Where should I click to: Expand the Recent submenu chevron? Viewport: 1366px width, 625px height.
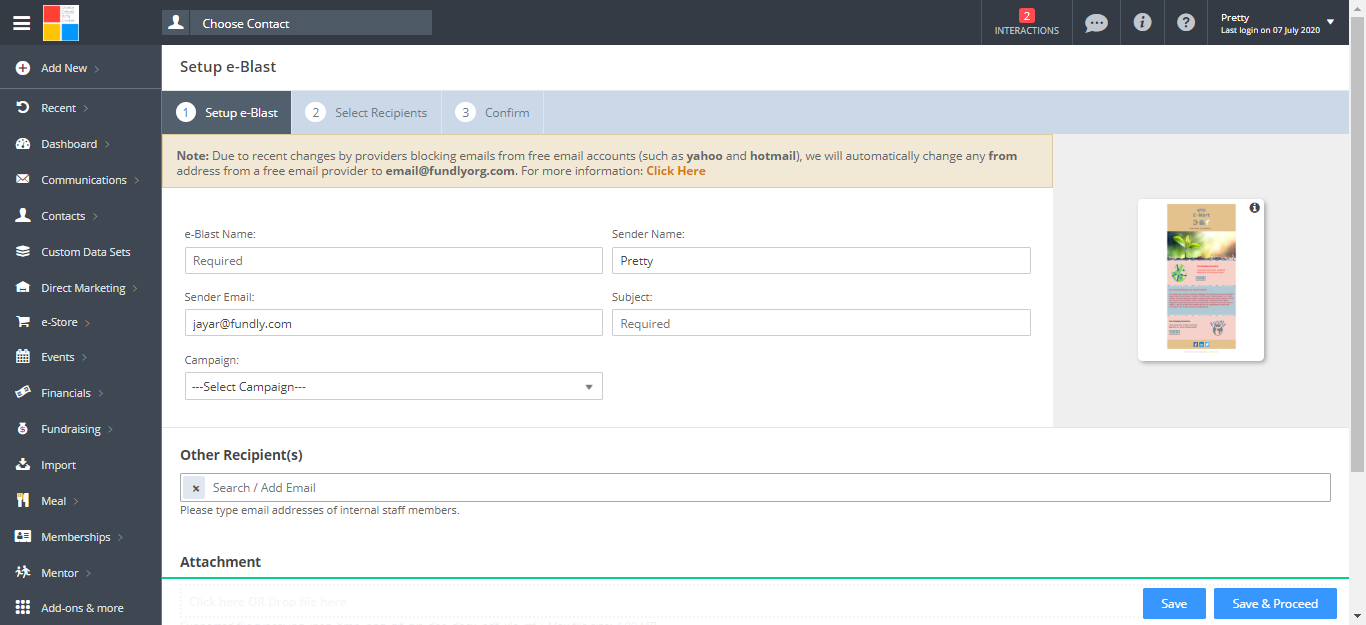[86, 107]
